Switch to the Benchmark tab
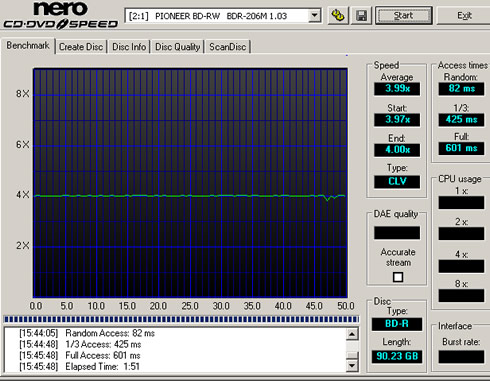 [28, 45]
